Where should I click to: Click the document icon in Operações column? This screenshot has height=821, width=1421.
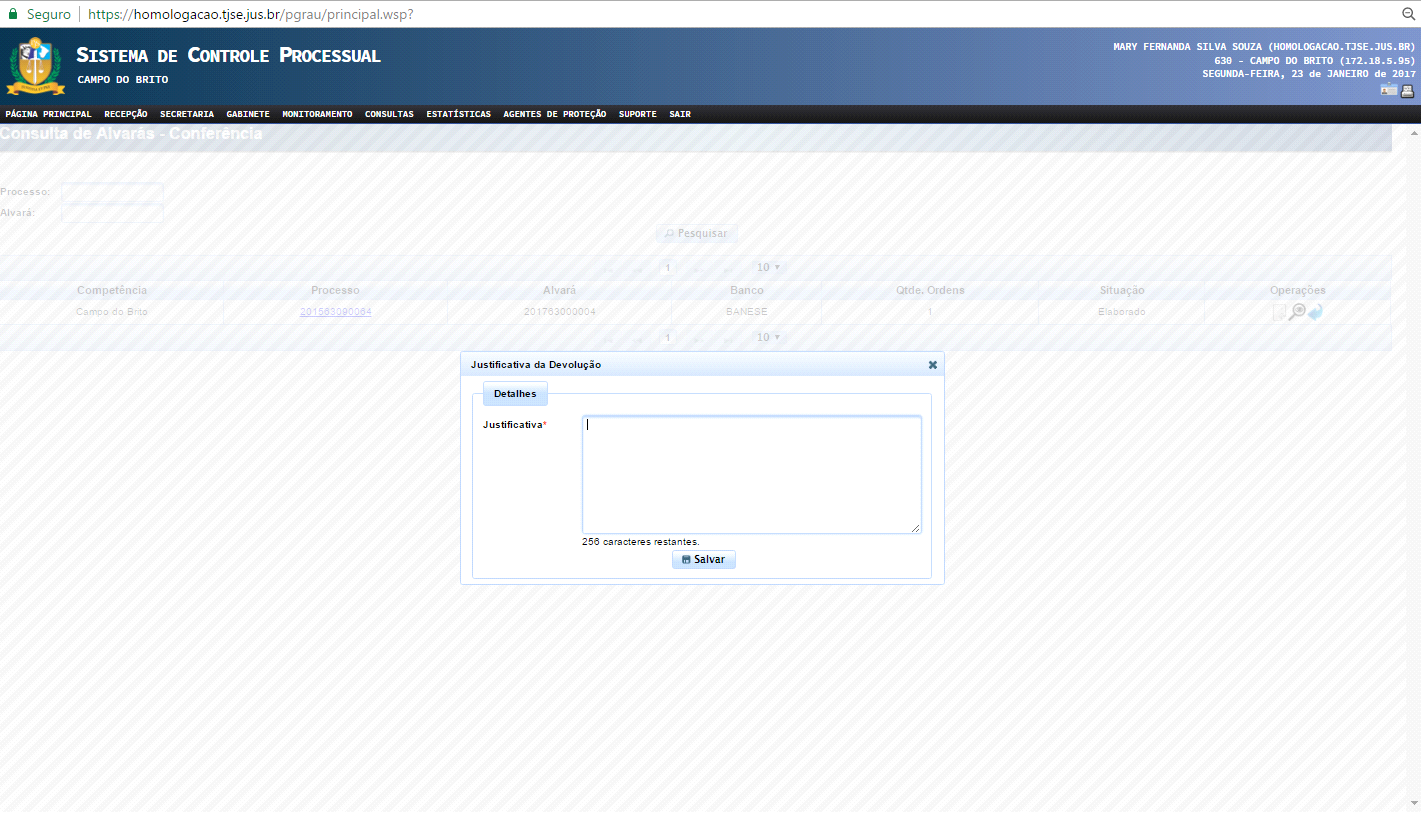[x=1279, y=312]
